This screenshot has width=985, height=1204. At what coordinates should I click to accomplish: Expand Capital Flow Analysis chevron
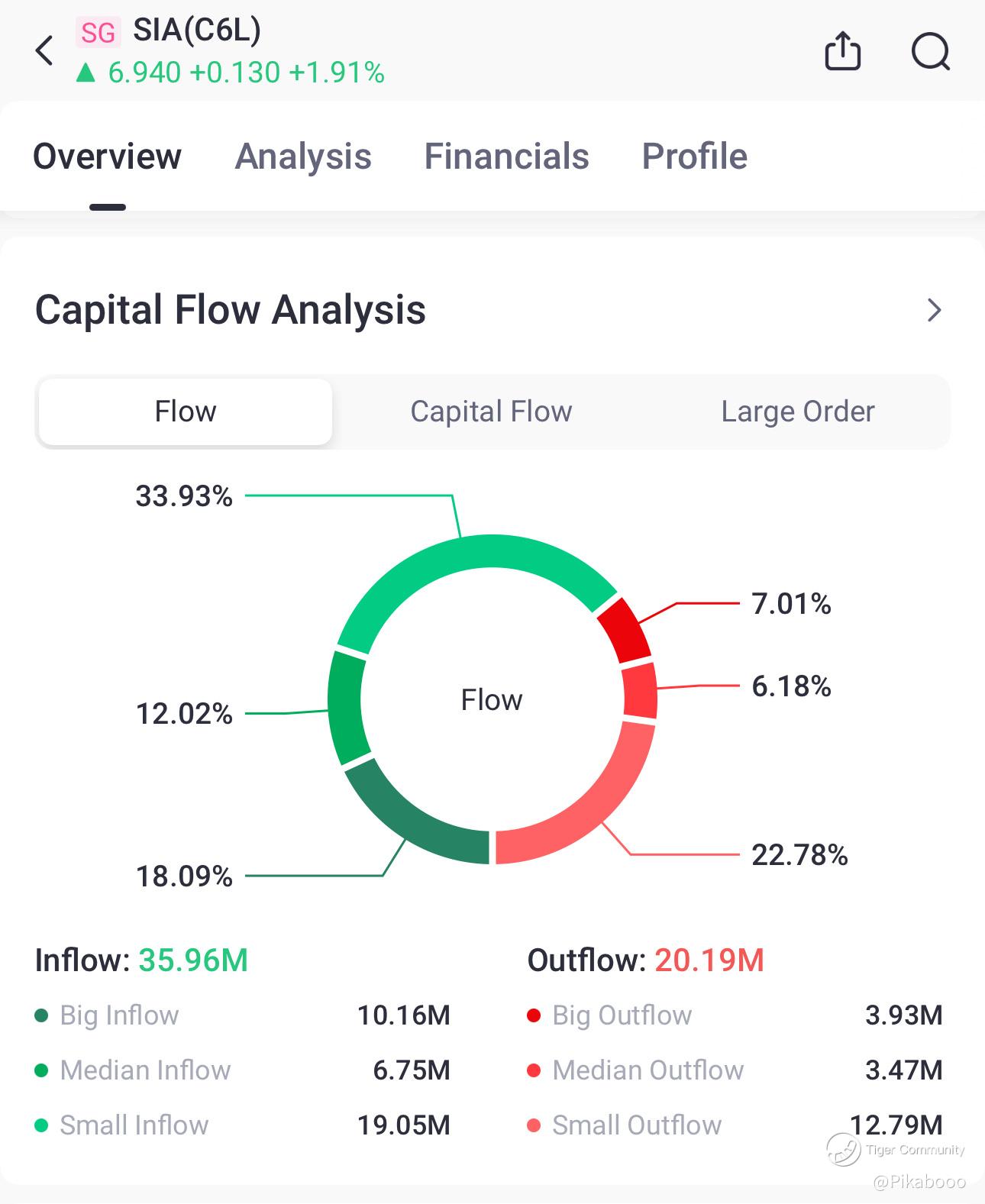point(934,310)
